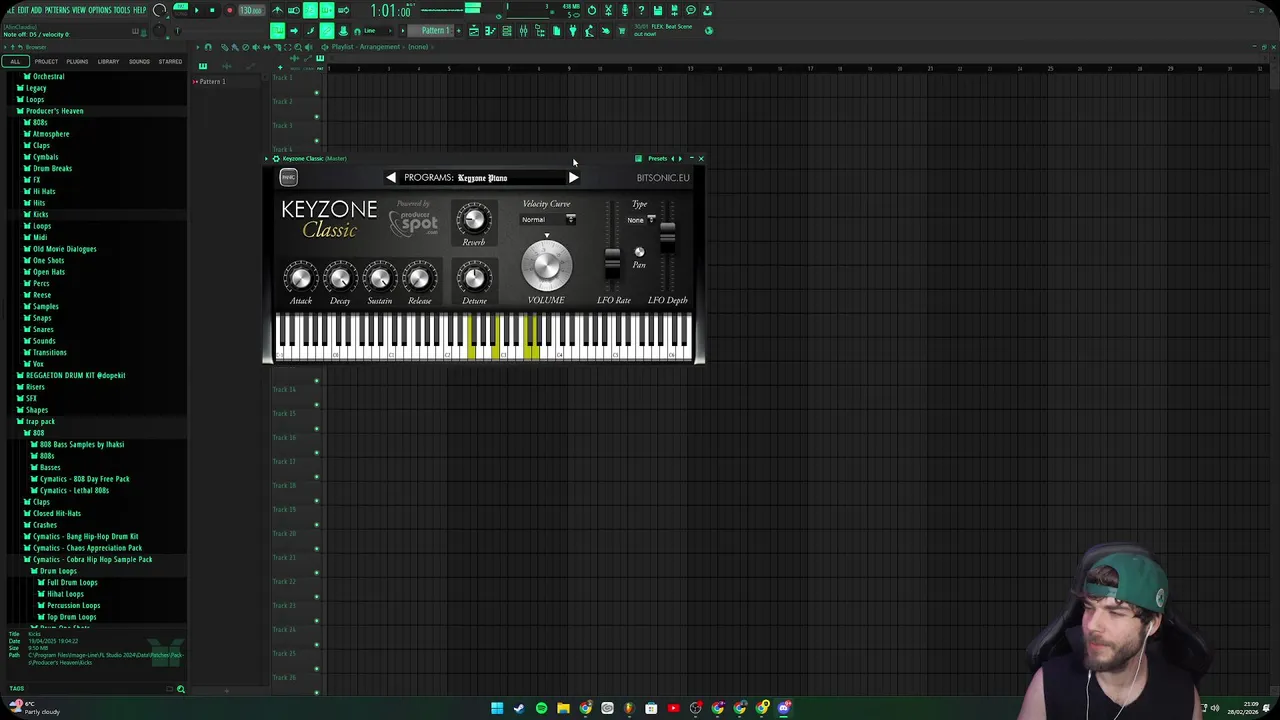1280x720 pixels.
Task: Click the Attack knob
Action: click(x=300, y=278)
